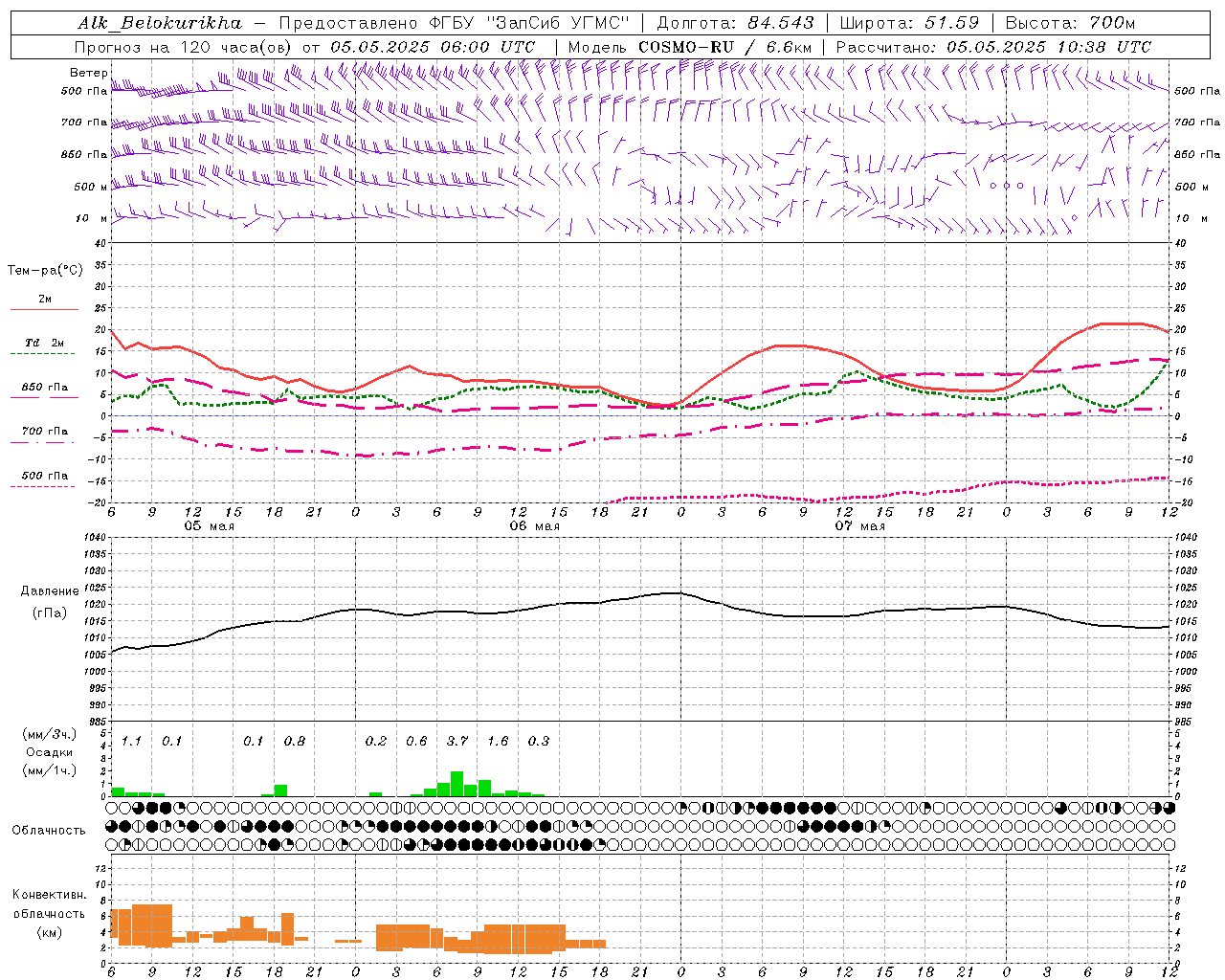Image resolution: width=1225 pixels, height=980 pixels.
Task: Click the 1.6 precipitation value
Action: [x=498, y=742]
